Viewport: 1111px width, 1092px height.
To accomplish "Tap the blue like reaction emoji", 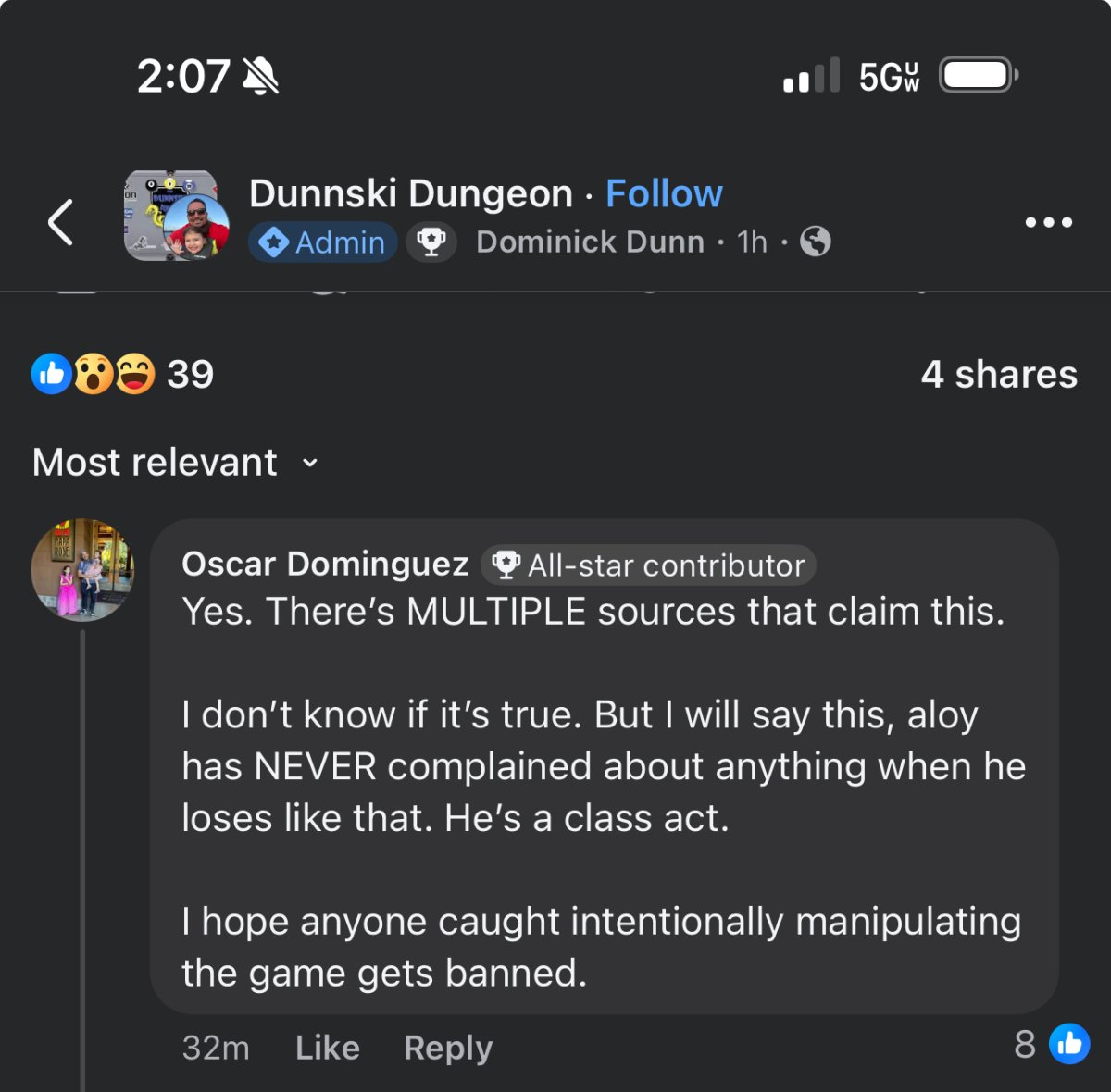I will tap(52, 374).
